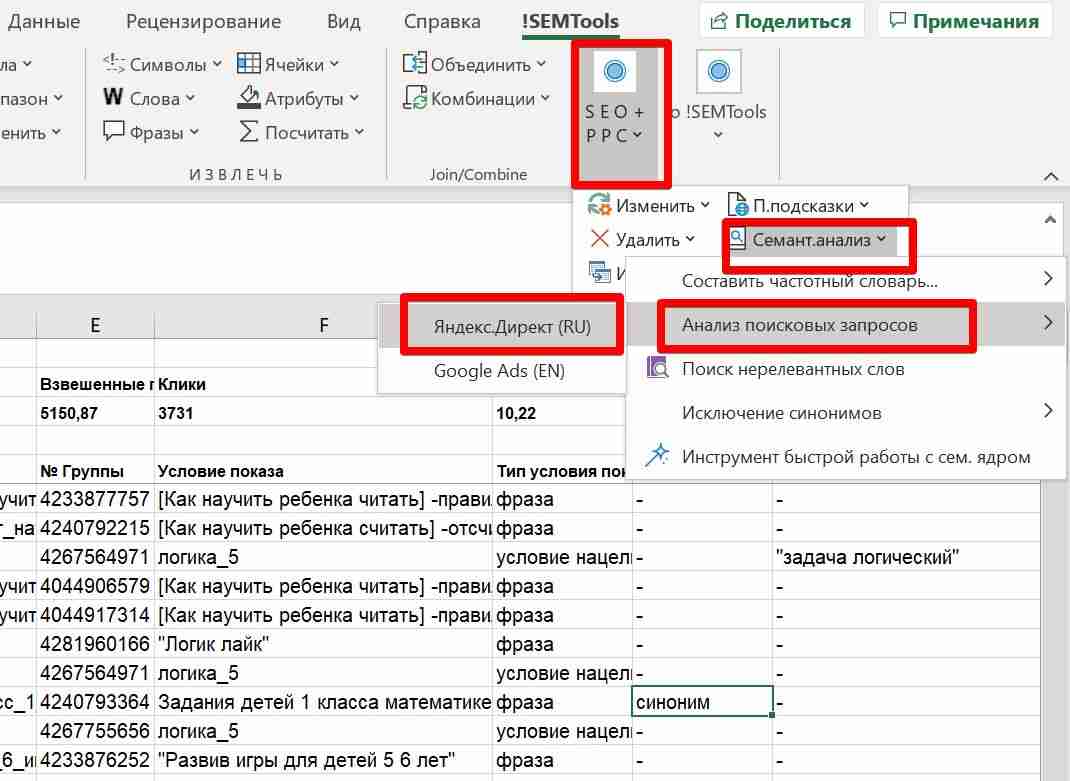The width and height of the screenshot is (1070, 781).
Task: Open the Комбинации tool
Action: [476, 99]
